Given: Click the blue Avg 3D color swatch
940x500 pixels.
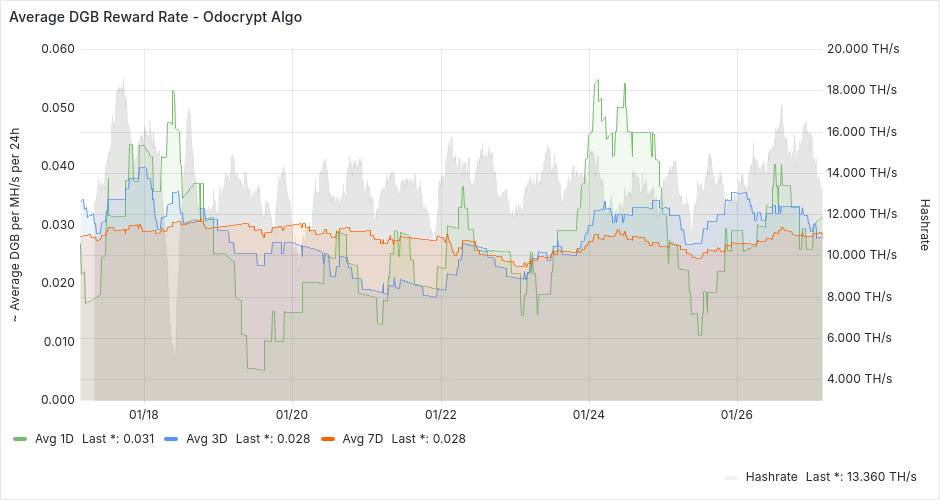Looking at the screenshot, I should click(x=171, y=439).
